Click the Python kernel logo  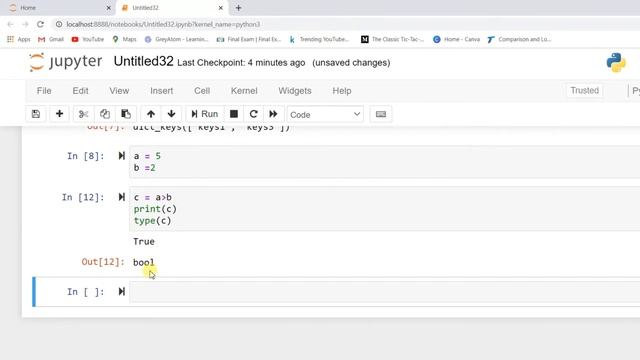coord(616,62)
